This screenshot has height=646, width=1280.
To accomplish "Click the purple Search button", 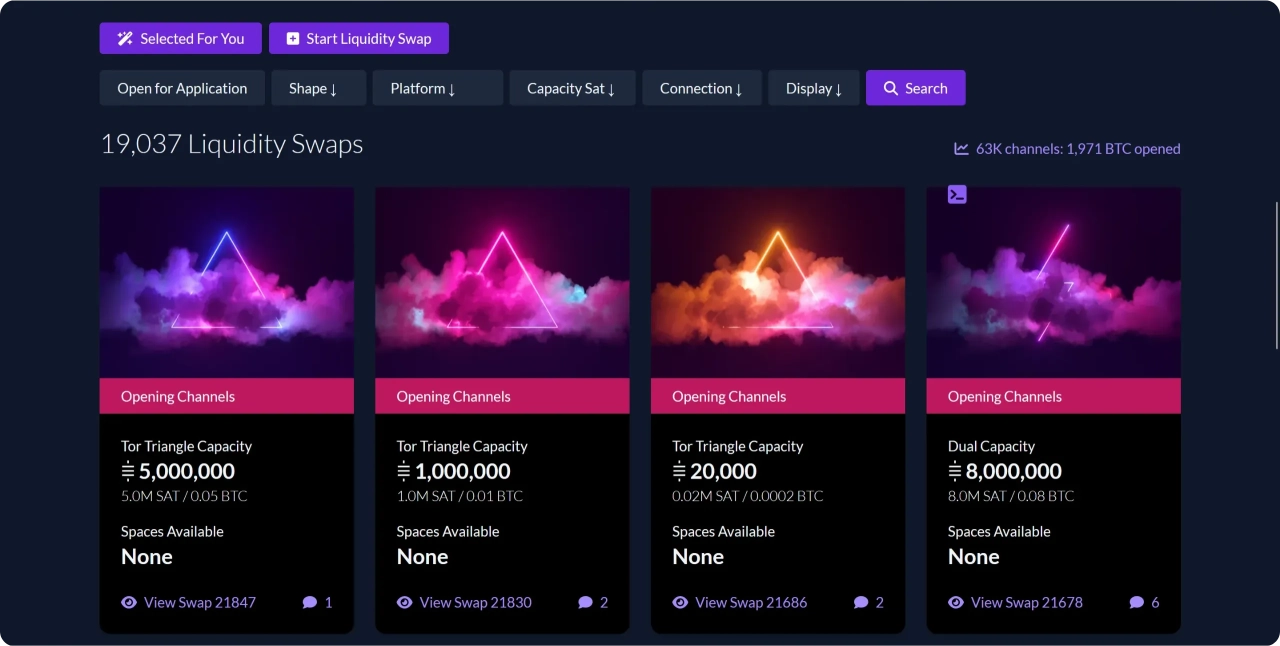I will (915, 88).
